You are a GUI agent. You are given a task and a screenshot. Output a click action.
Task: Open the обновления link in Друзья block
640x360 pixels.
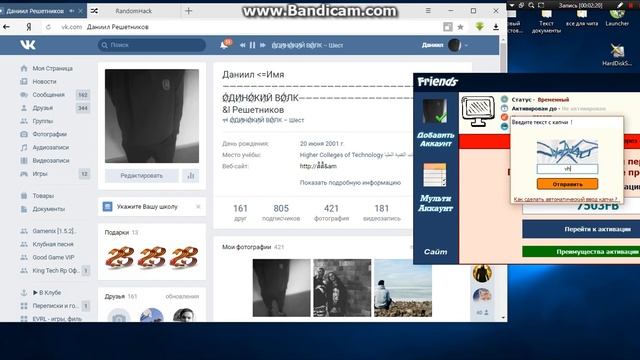tap(182, 296)
